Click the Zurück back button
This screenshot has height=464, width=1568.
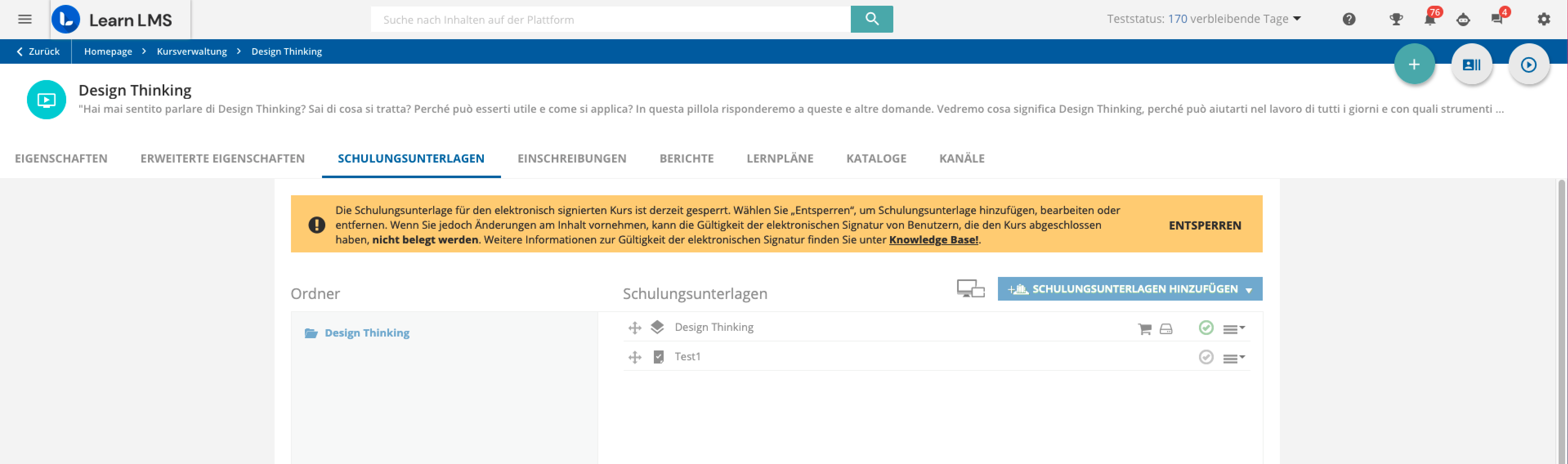(38, 52)
